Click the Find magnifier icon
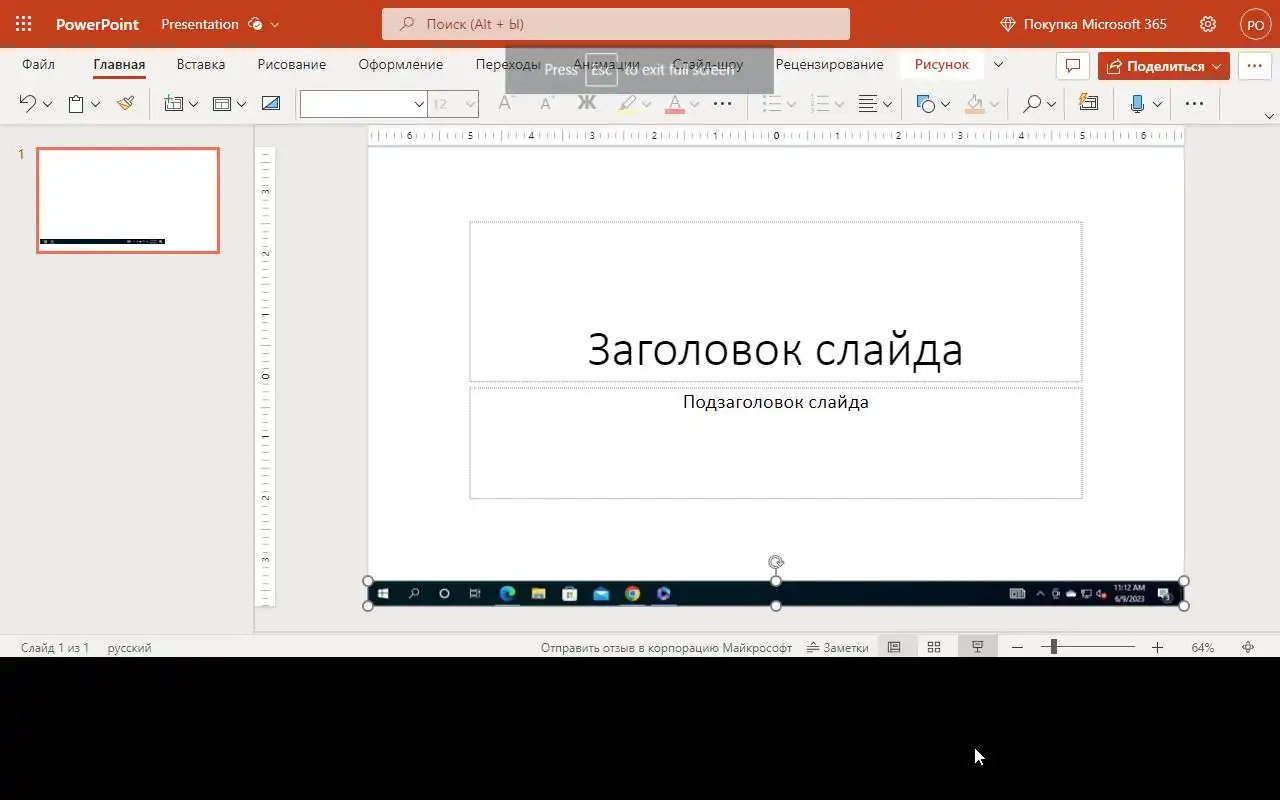The height and width of the screenshot is (800, 1280). (x=1032, y=103)
